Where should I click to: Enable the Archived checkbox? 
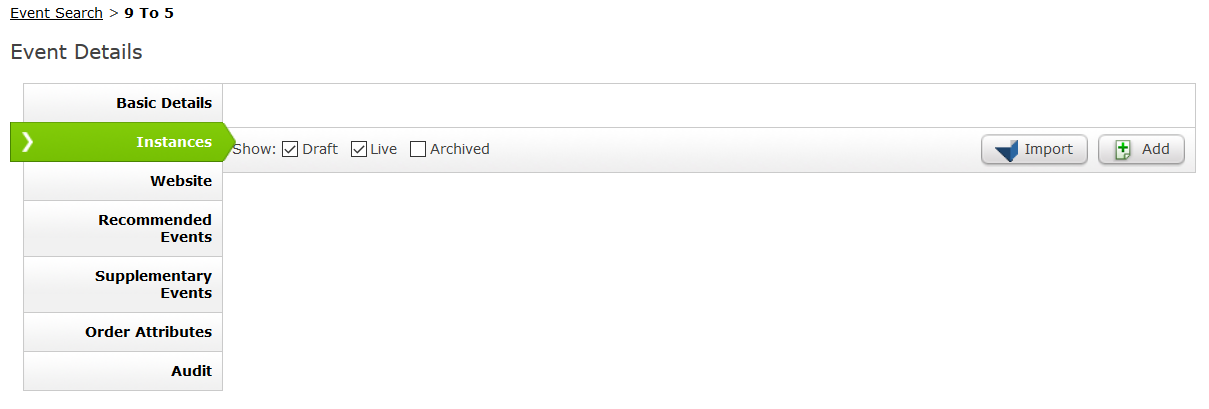pyautogui.click(x=418, y=149)
